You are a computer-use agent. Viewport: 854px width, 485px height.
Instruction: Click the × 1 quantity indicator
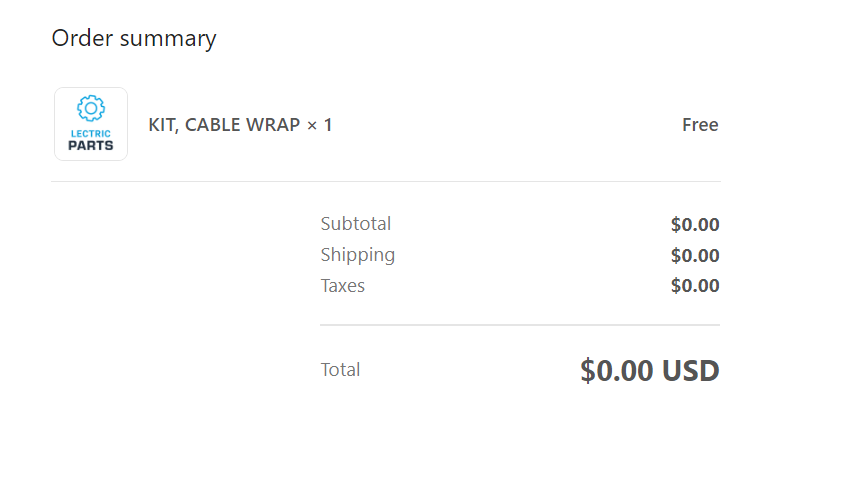[x=320, y=125]
